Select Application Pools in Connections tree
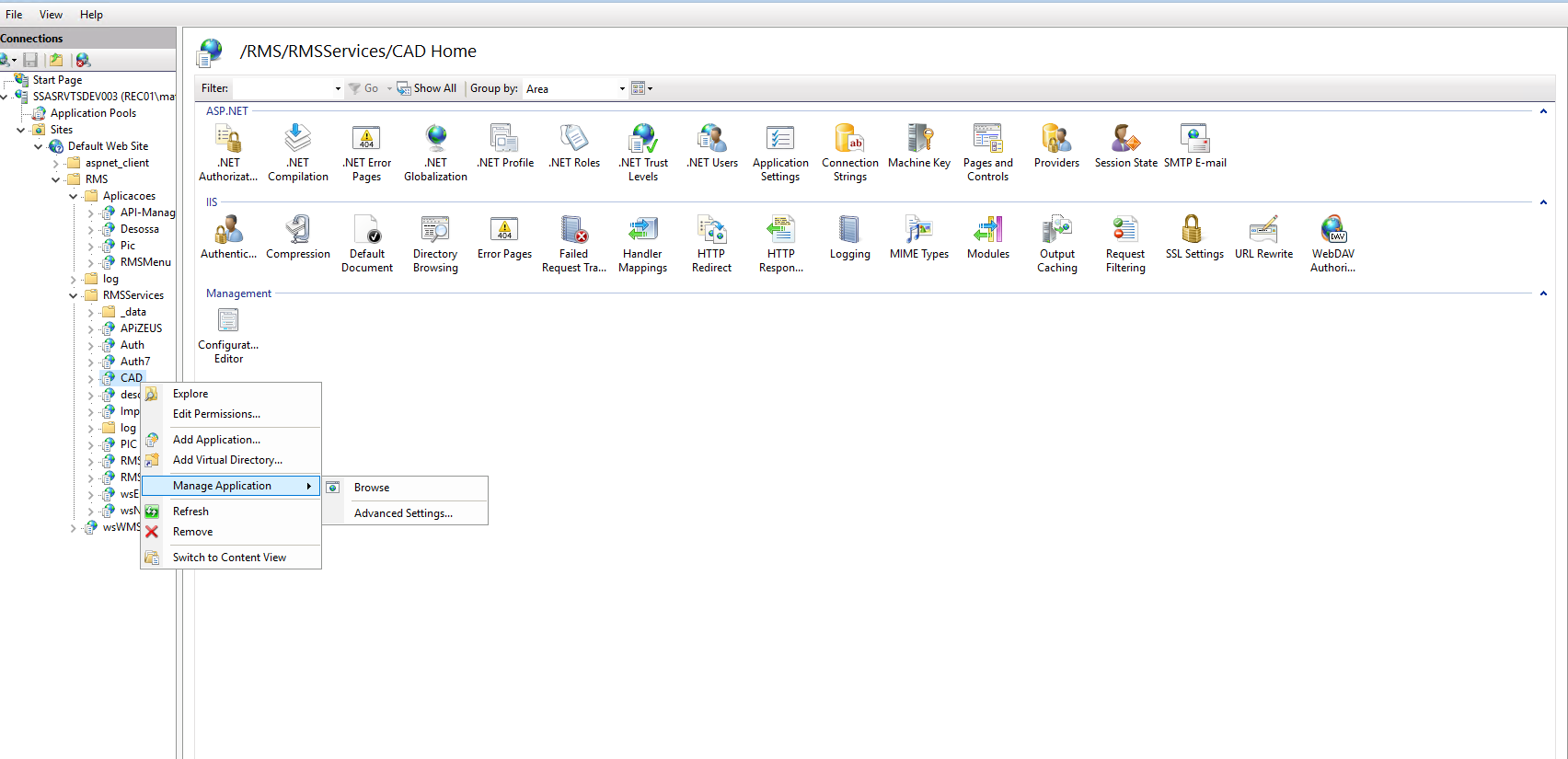 coord(93,113)
